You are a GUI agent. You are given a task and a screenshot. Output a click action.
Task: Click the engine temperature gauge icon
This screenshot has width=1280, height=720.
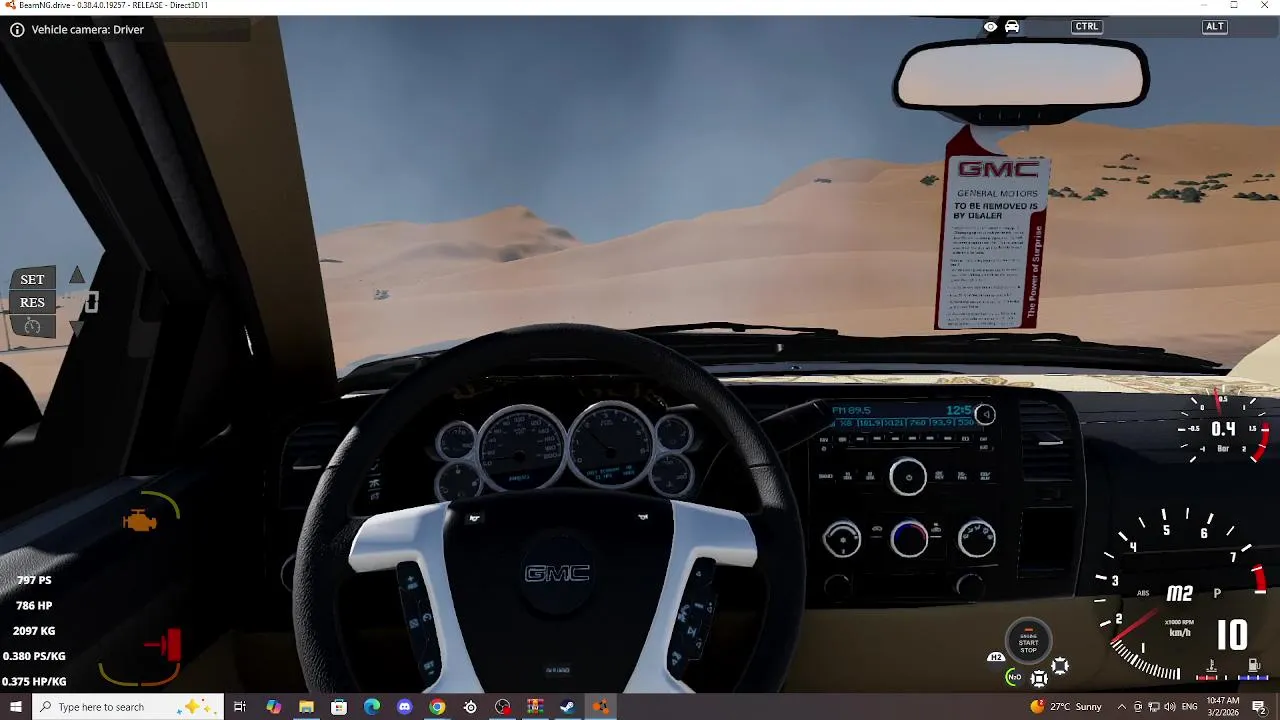click(x=1212, y=666)
